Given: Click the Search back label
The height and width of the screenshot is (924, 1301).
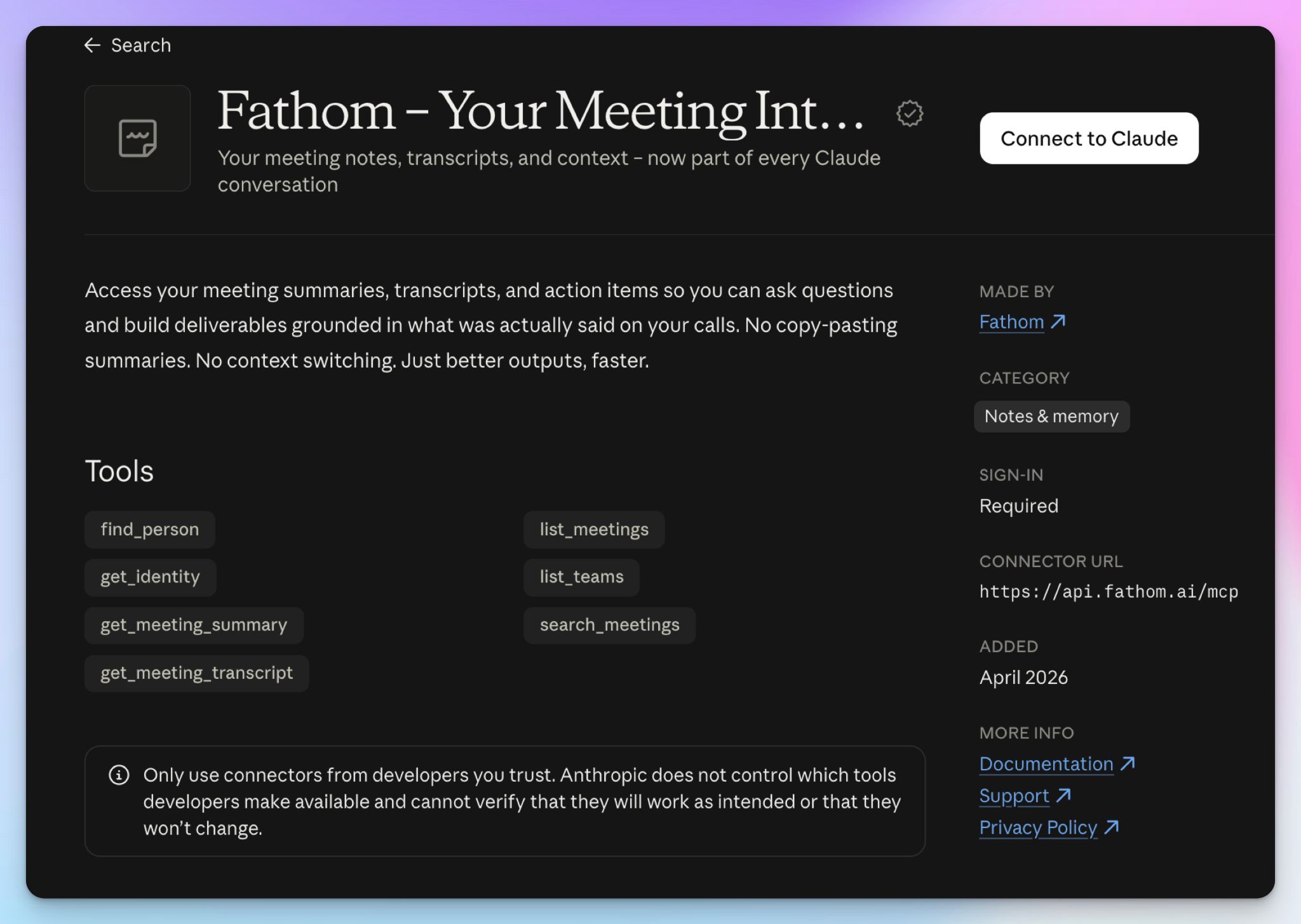Looking at the screenshot, I should 141,45.
